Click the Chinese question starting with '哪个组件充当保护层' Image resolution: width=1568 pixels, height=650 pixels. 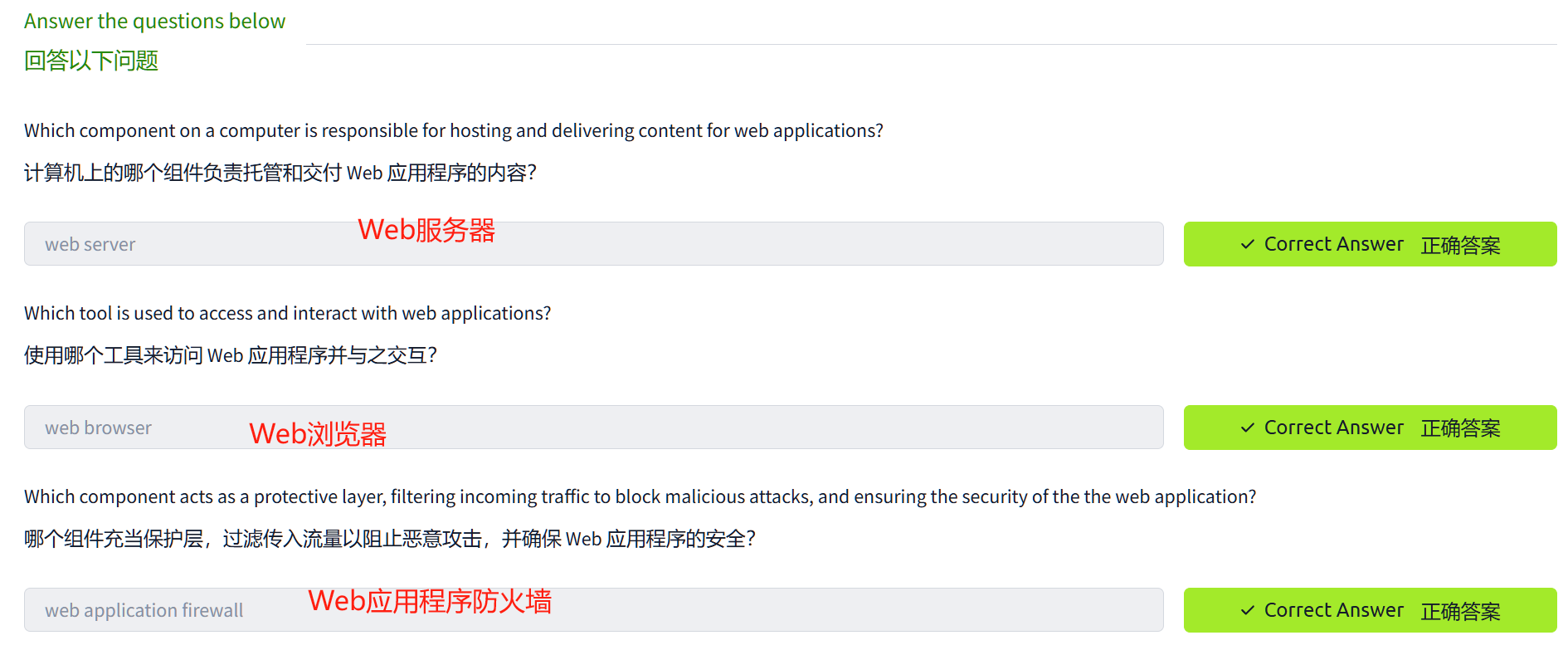click(x=390, y=539)
